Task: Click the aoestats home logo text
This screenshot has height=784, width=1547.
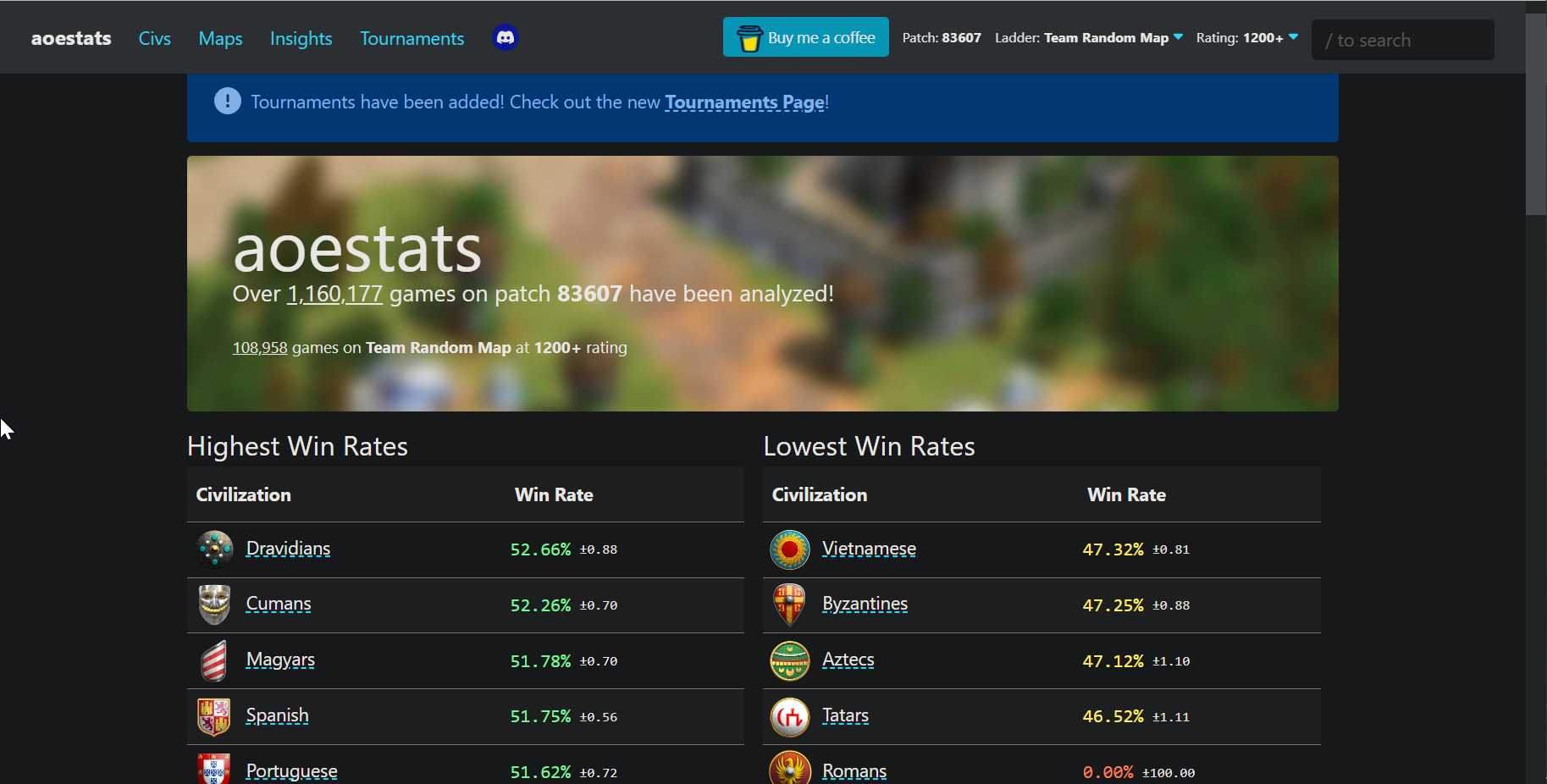Action: 71,38
